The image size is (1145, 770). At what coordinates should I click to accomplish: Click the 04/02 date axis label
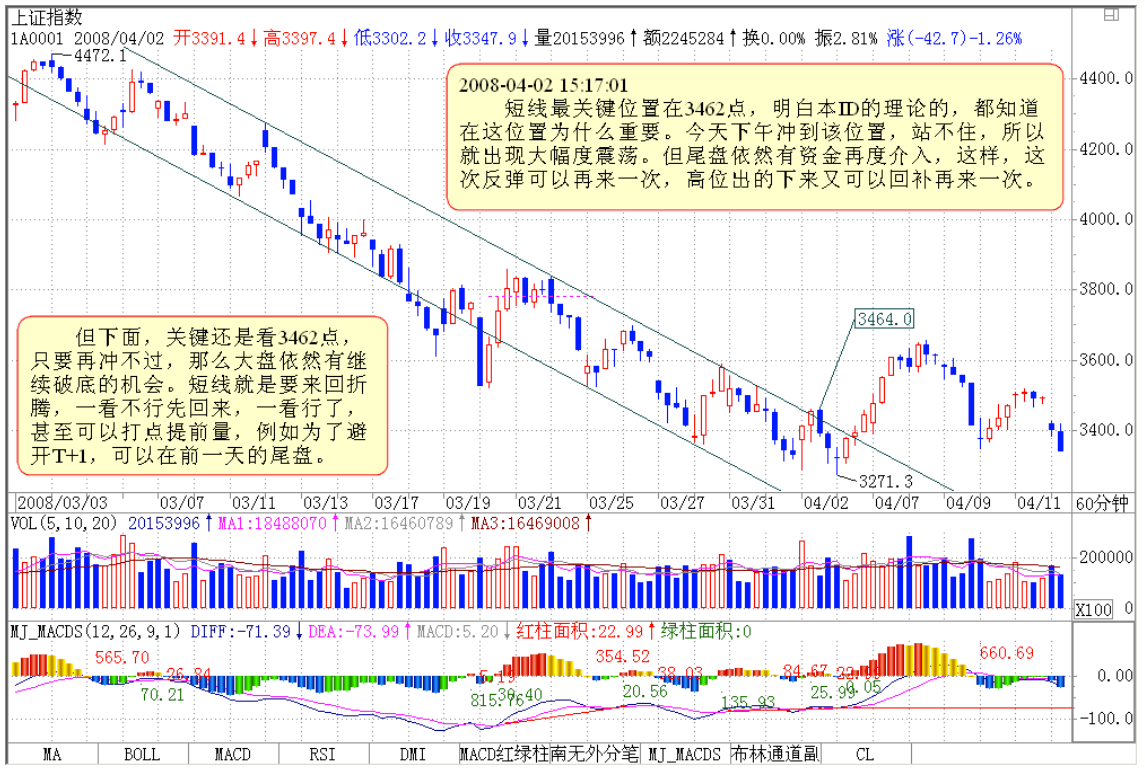click(826, 503)
